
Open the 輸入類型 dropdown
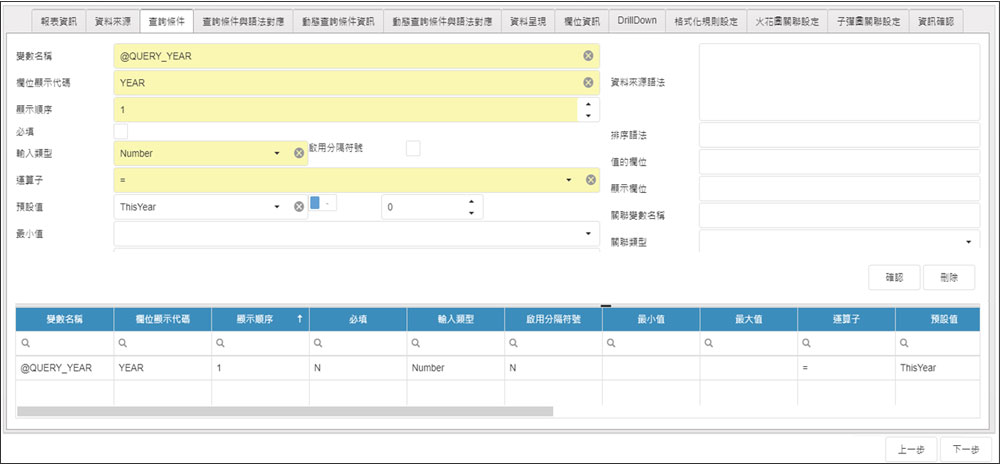tap(276, 153)
